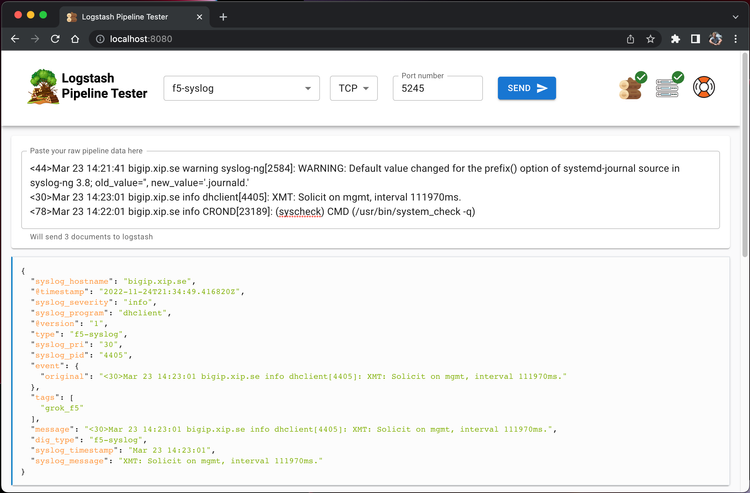Bookmark page with the star icon
Image resolution: width=750 pixels, height=493 pixels.
[x=651, y=39]
